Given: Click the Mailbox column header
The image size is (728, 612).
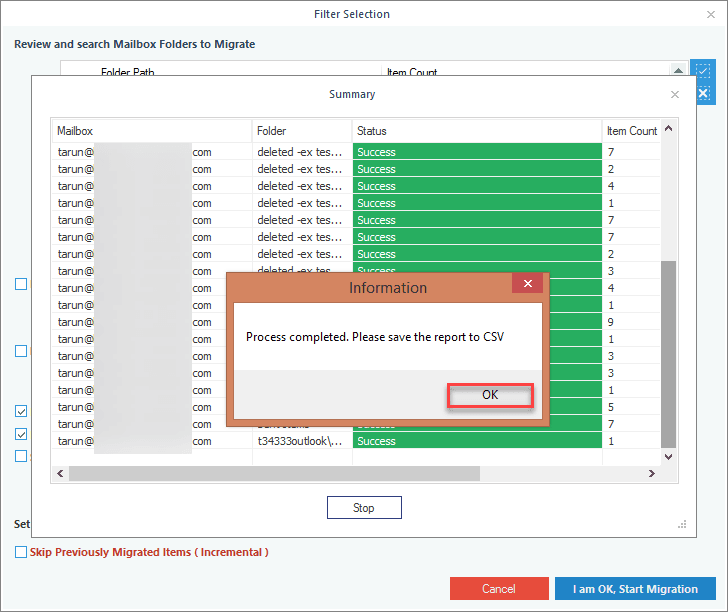Looking at the screenshot, I should coord(151,131).
